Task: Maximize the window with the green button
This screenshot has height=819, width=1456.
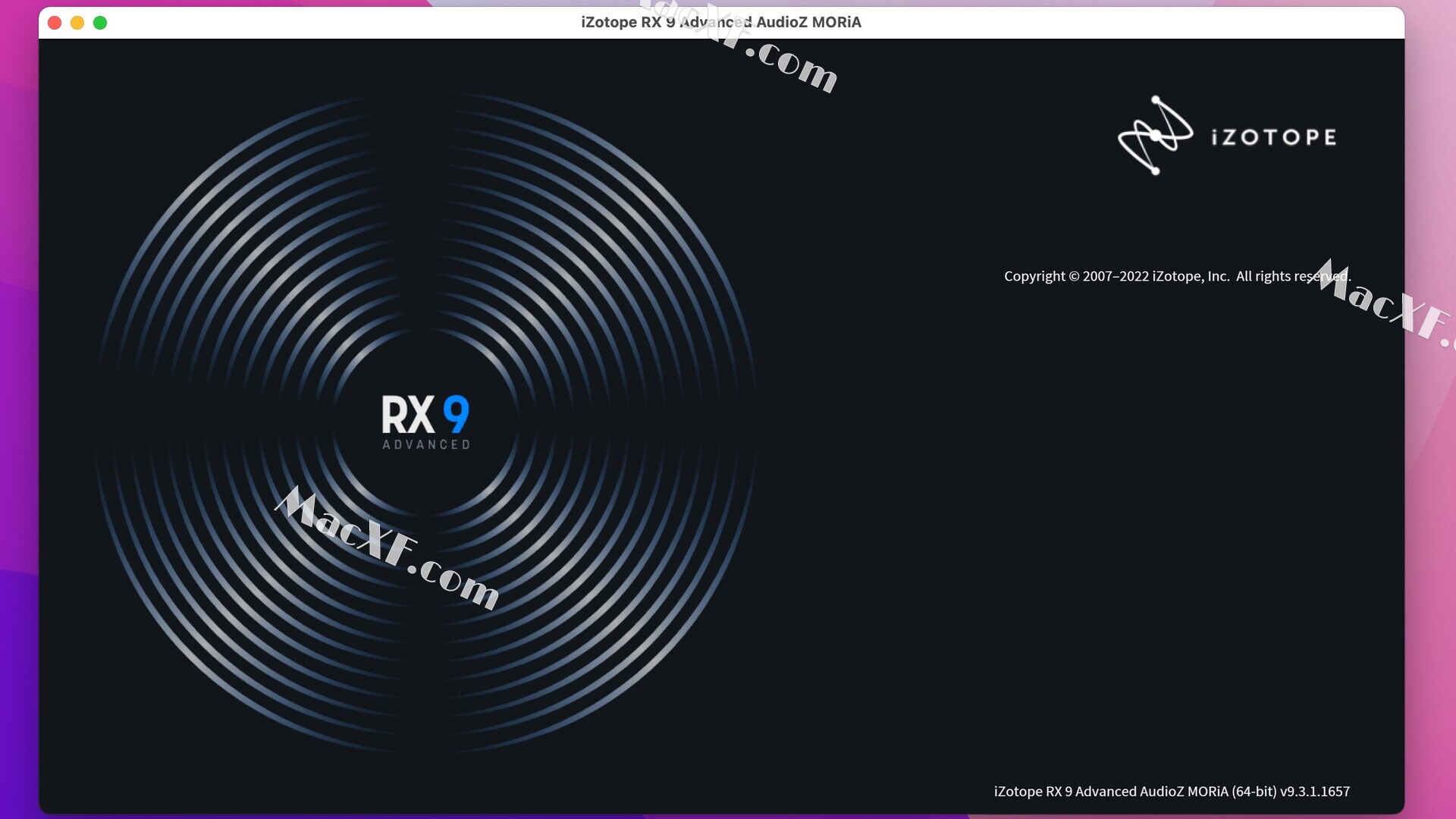Action: click(x=100, y=23)
